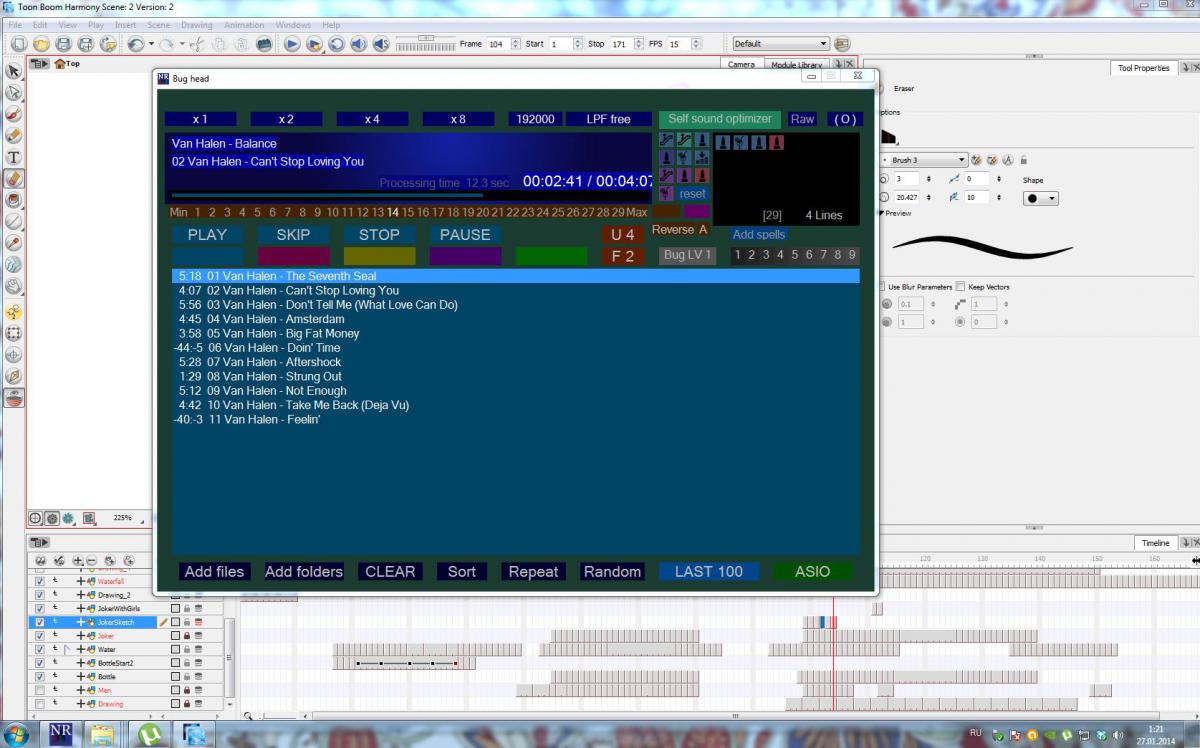Disable the Waterfall layer checkbox
This screenshot has height=748, width=1200.
point(40,581)
